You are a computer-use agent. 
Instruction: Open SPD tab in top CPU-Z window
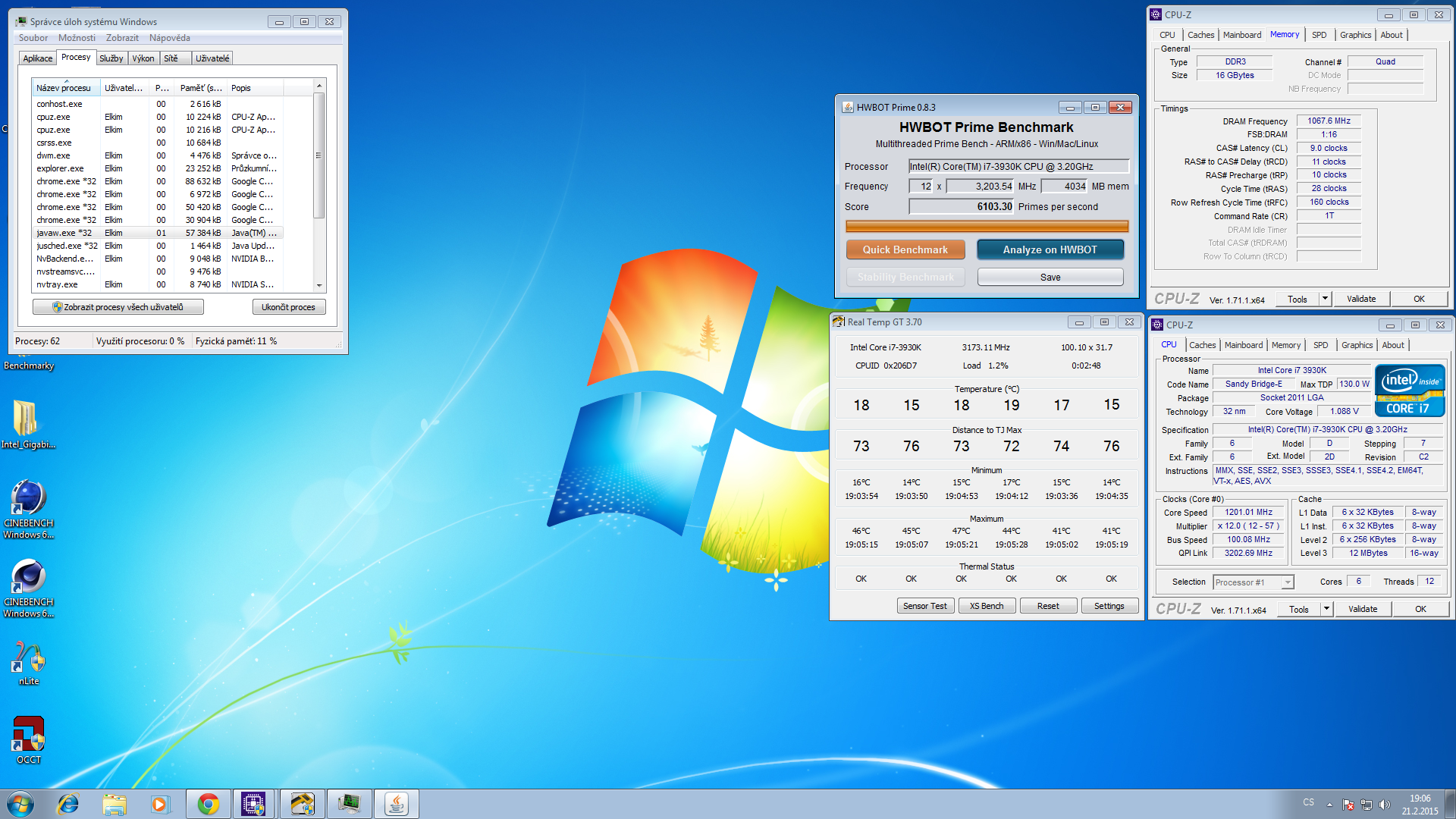pyautogui.click(x=1319, y=35)
